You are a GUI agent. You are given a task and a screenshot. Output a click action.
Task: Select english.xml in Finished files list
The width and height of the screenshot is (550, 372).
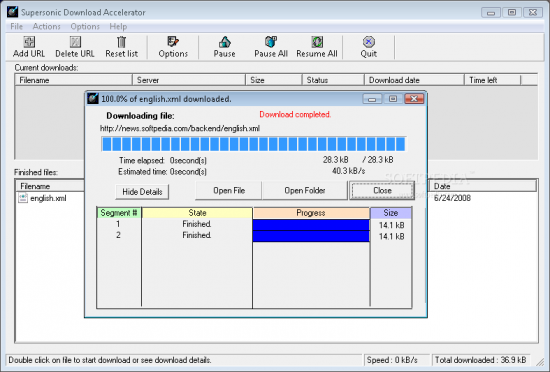48,198
